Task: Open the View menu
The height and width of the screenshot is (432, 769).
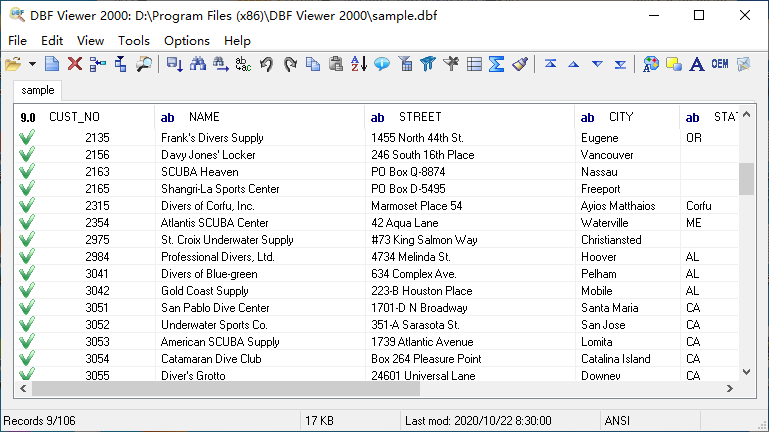Action: click(x=90, y=41)
